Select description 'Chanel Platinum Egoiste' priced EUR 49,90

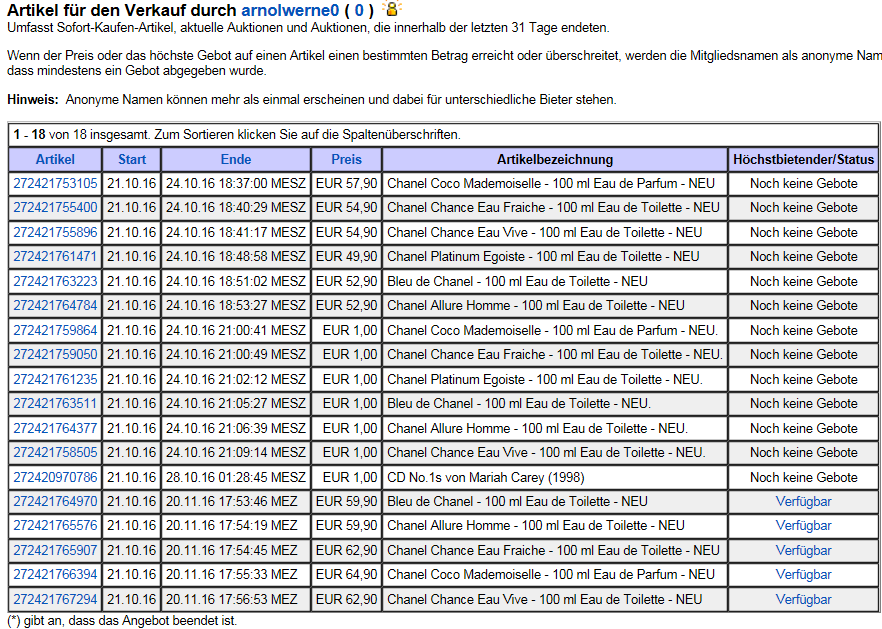click(x=543, y=257)
